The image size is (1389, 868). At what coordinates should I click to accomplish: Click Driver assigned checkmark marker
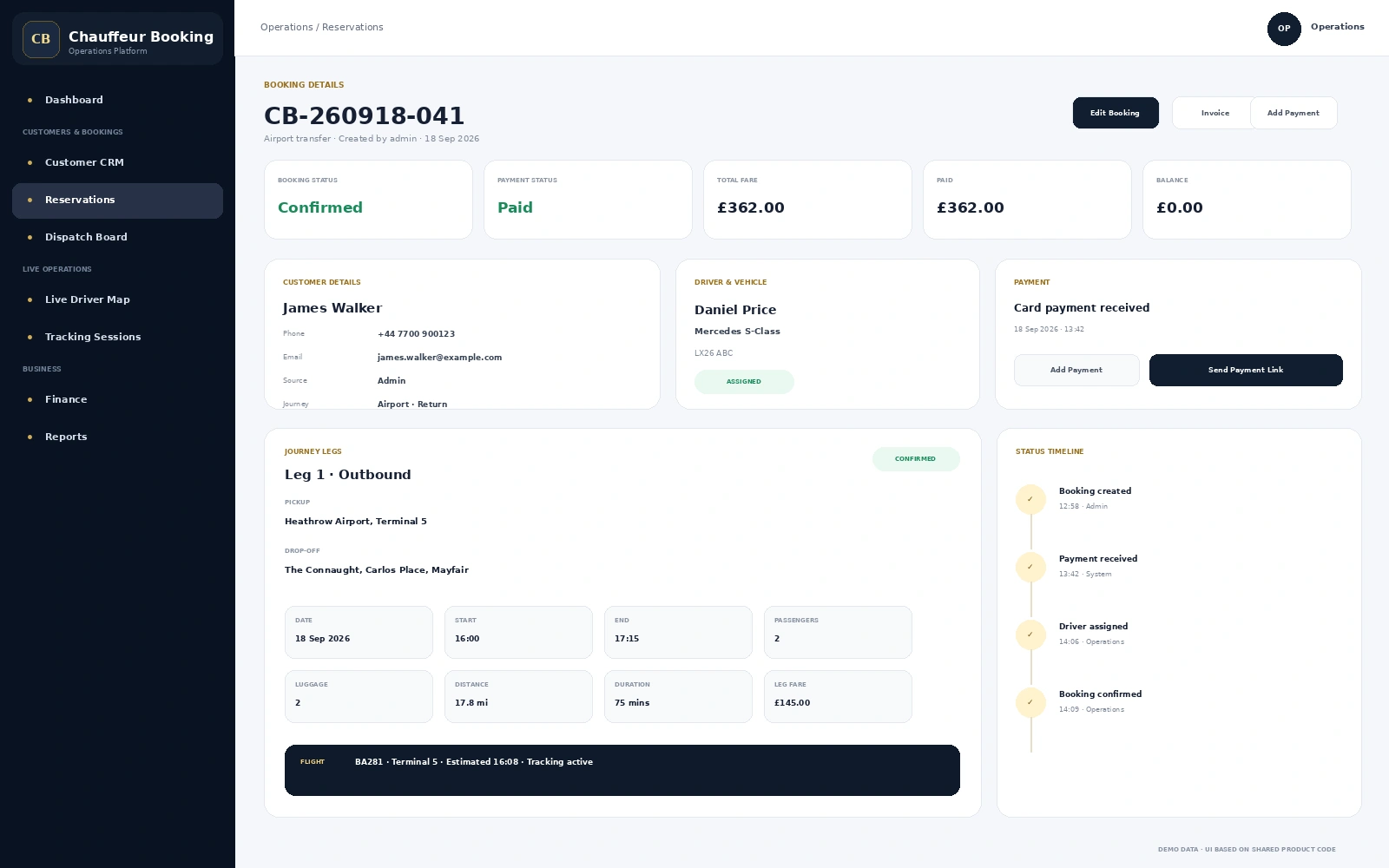pos(1030,635)
